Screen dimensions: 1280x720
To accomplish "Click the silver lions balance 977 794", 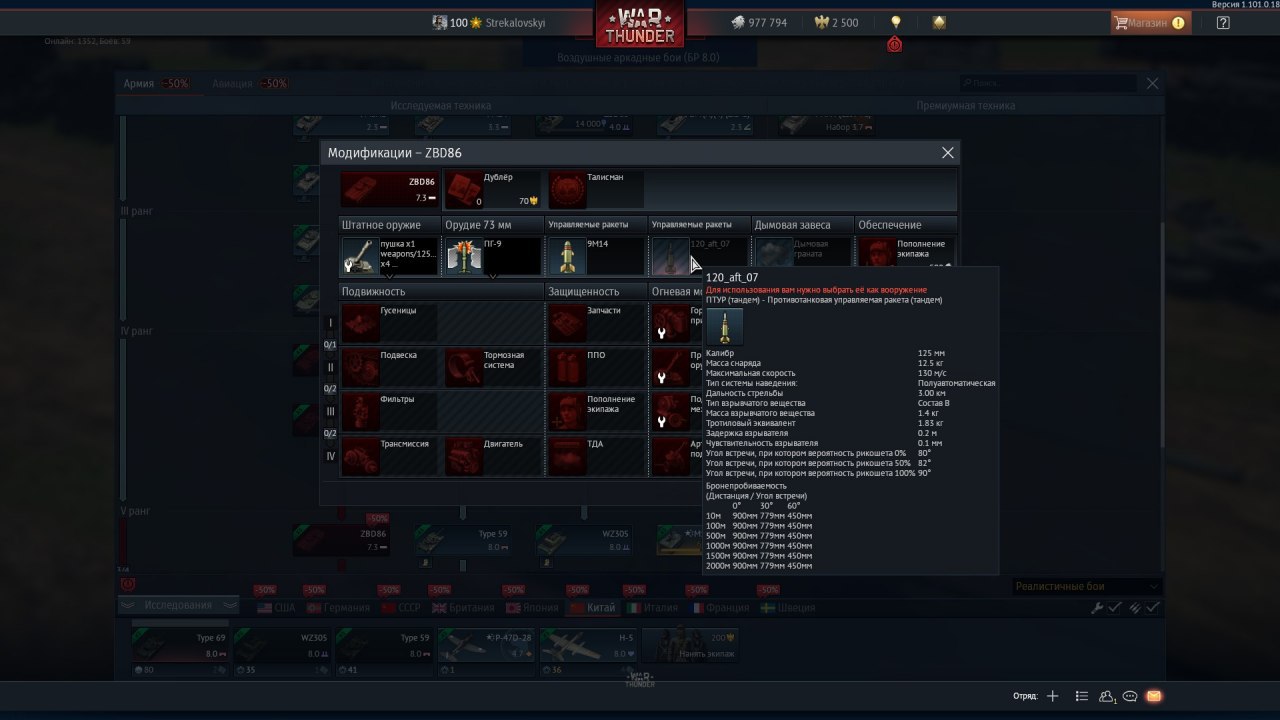I will [757, 22].
